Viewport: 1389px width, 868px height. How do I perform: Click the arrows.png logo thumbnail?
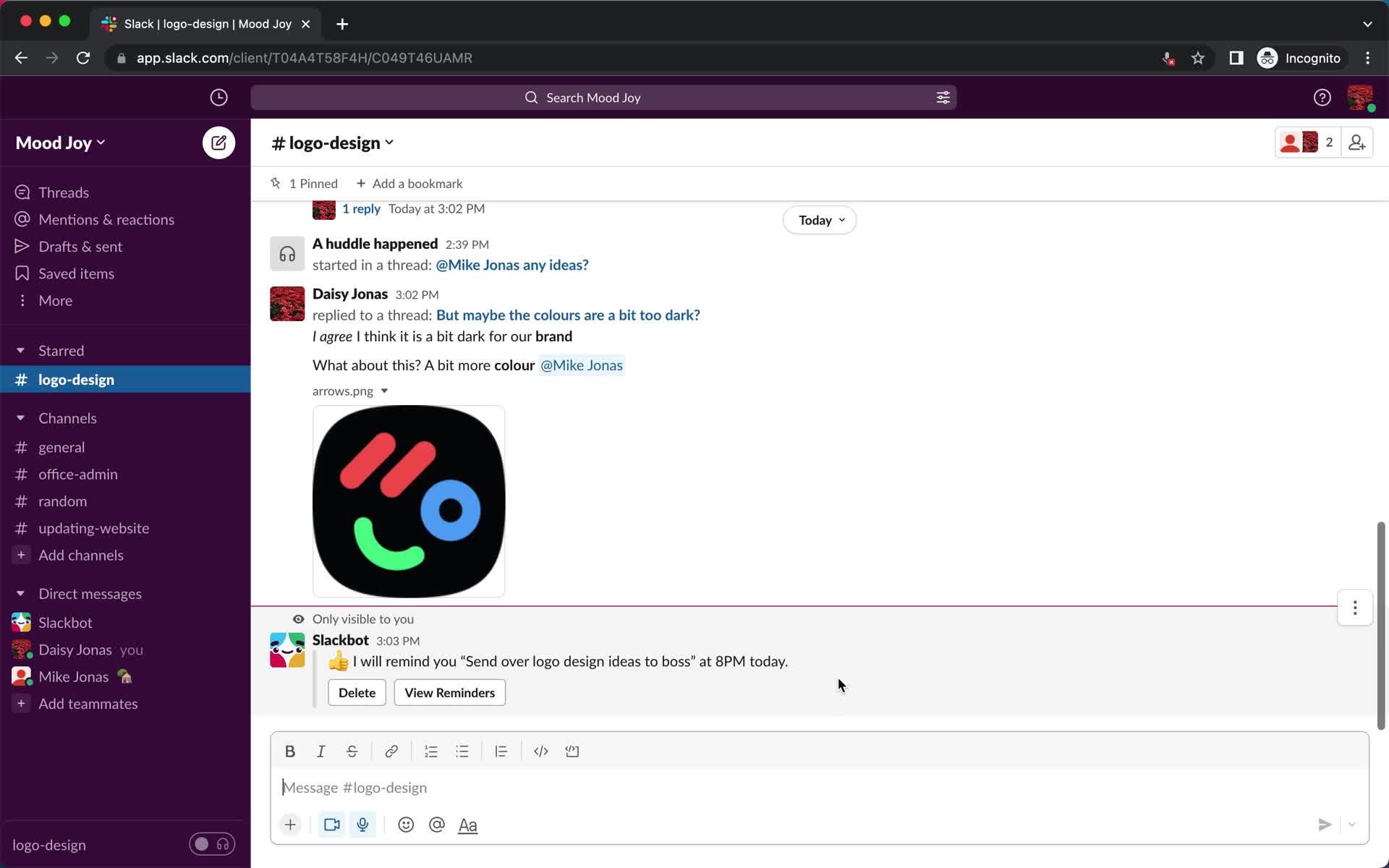click(407, 500)
